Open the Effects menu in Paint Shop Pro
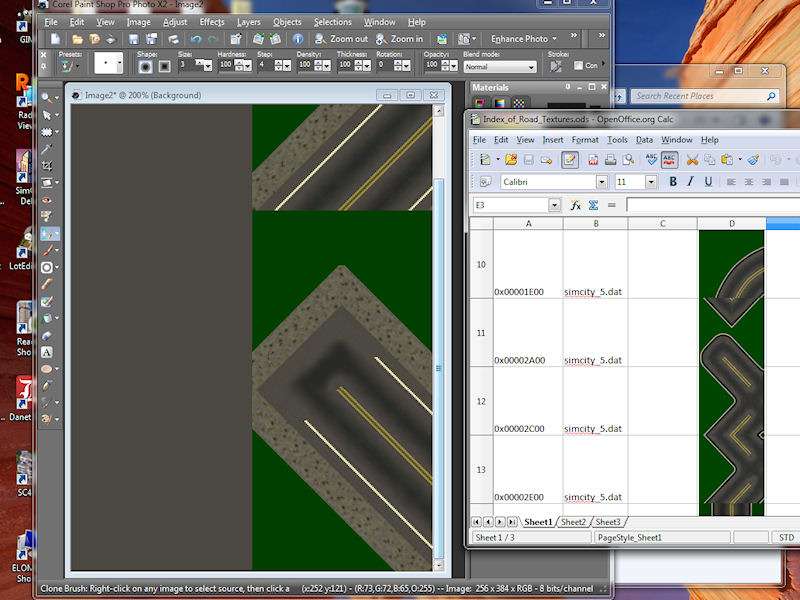 [x=212, y=21]
